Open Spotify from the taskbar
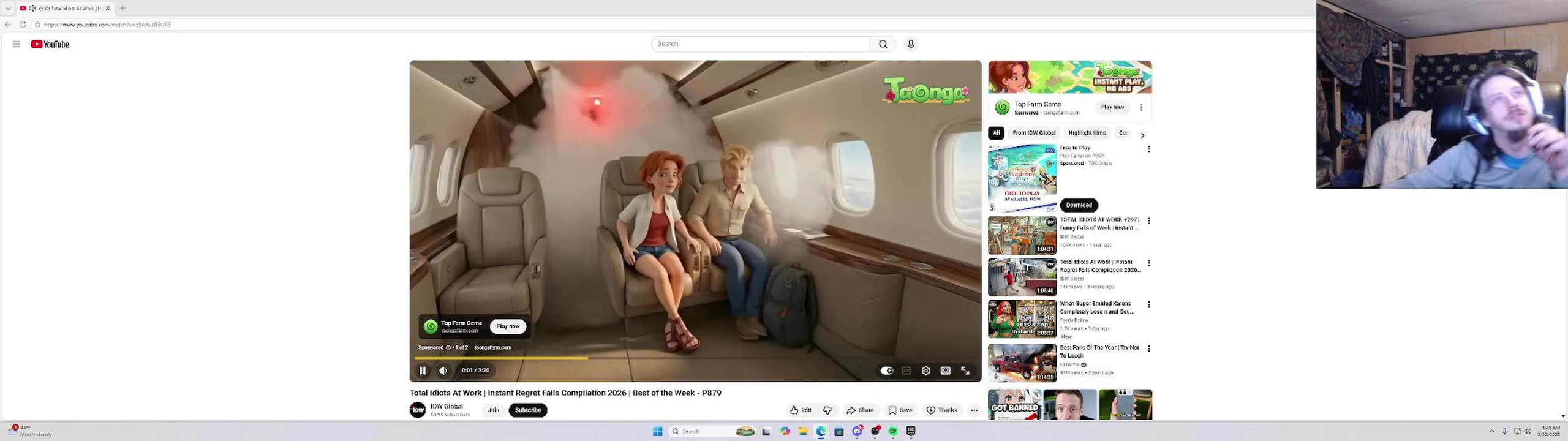1568x441 pixels. click(x=893, y=431)
